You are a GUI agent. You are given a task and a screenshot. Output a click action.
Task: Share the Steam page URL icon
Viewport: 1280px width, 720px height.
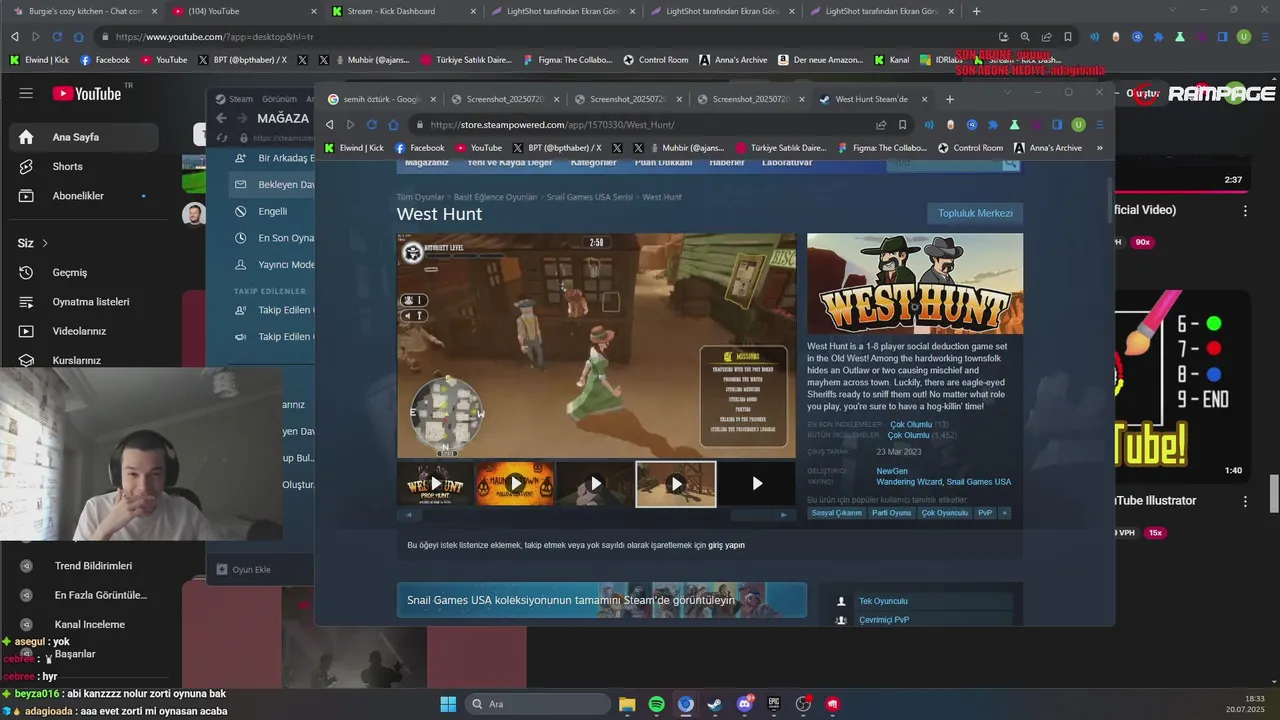881,125
